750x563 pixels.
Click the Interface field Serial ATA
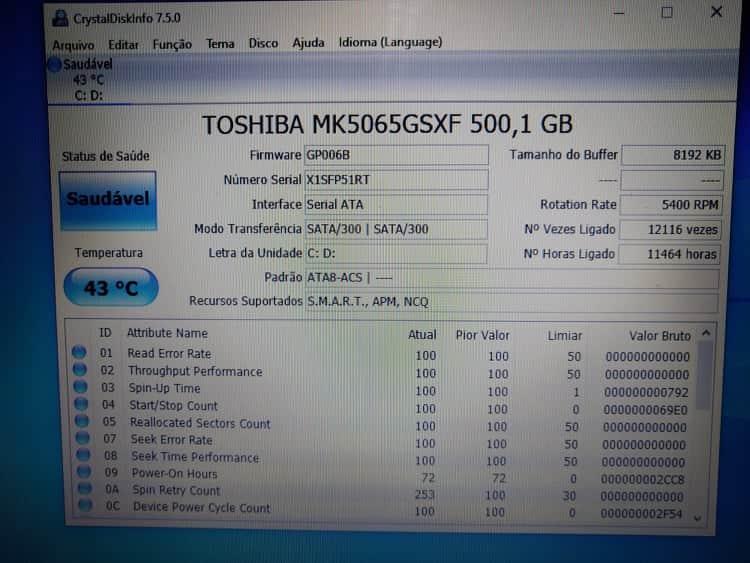pyautogui.click(x=397, y=205)
